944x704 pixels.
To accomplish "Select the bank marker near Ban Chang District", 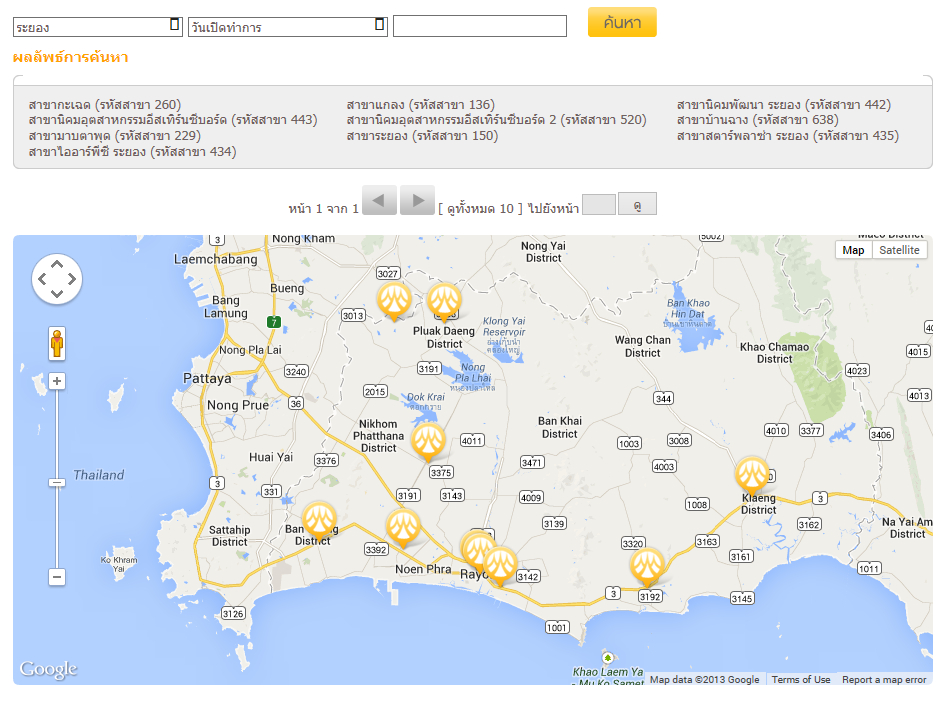I will tap(319, 520).
